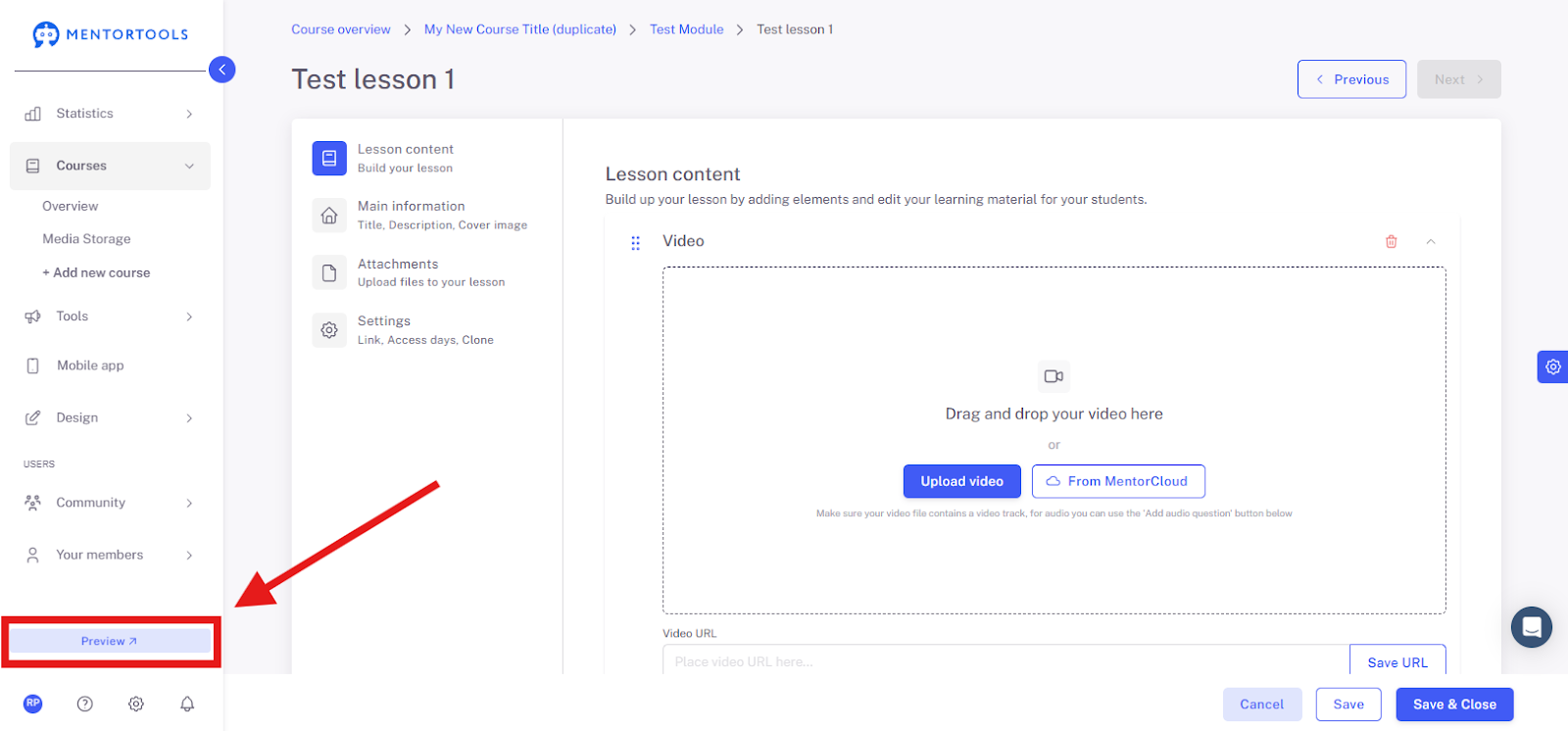Click the Drag and drop your video here text

pos(1054,414)
